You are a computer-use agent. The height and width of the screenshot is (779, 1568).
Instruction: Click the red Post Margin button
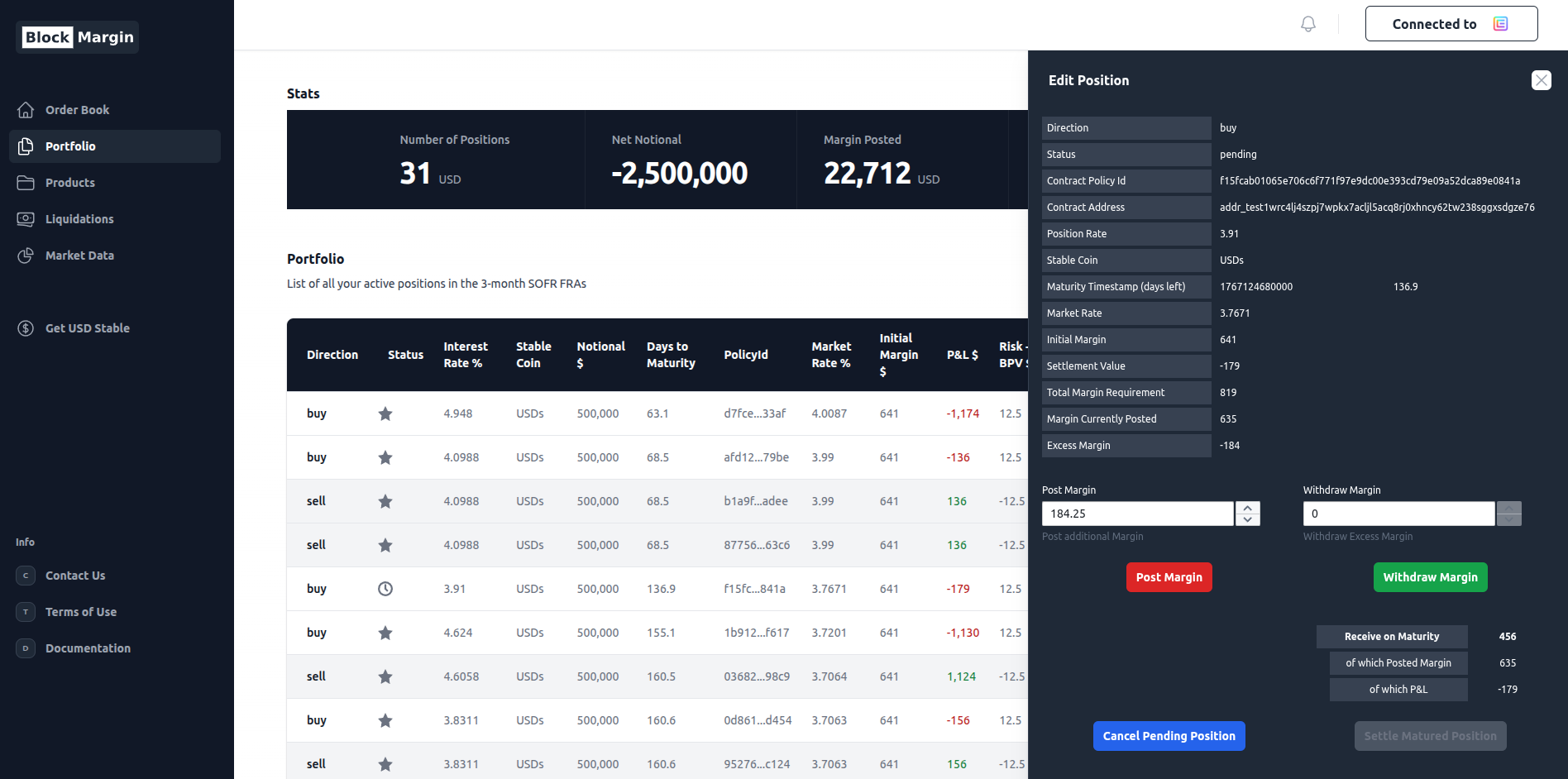[1169, 577]
